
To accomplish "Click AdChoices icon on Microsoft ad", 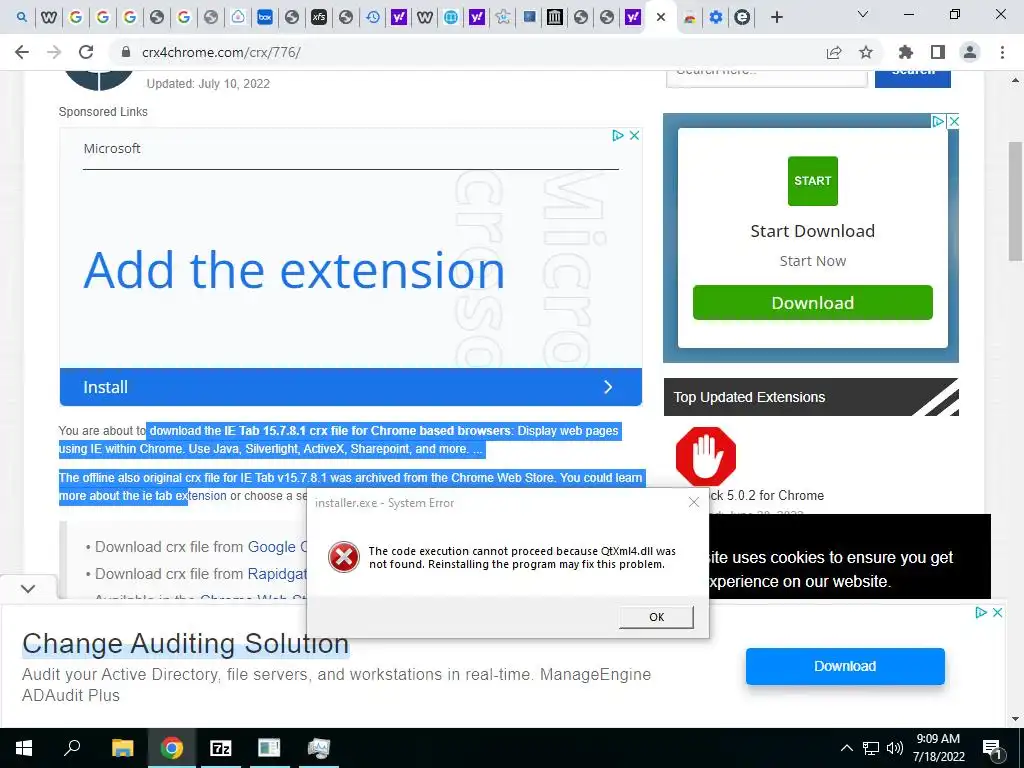I will [617, 135].
